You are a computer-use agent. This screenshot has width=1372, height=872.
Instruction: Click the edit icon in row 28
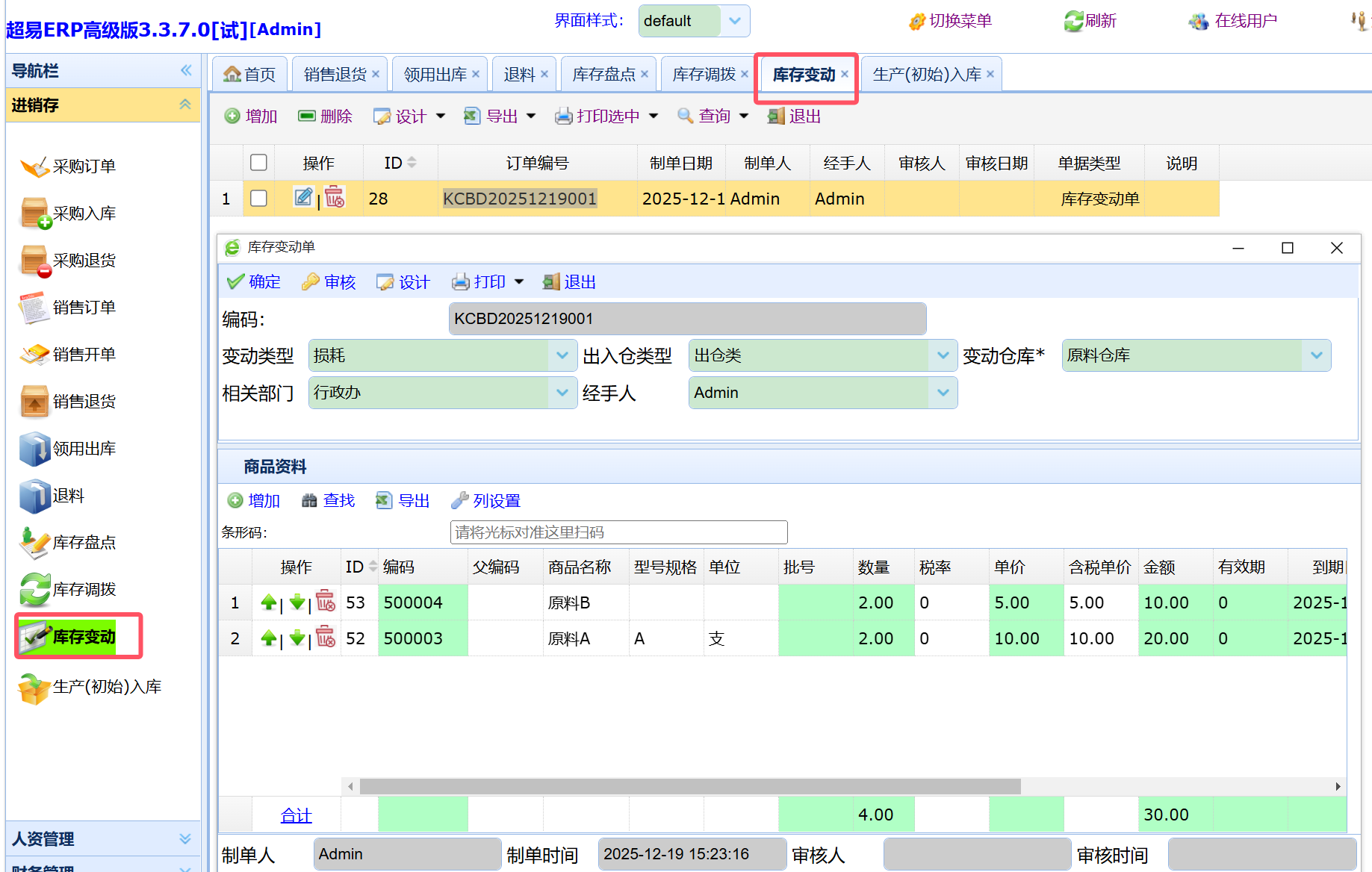302,198
